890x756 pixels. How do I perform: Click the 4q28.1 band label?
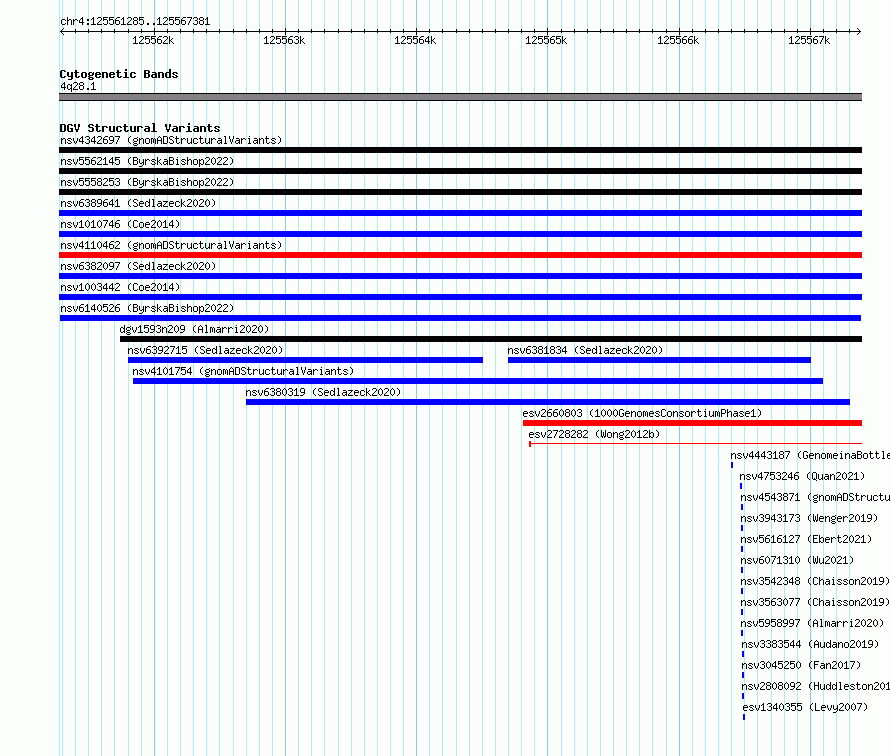click(78, 86)
